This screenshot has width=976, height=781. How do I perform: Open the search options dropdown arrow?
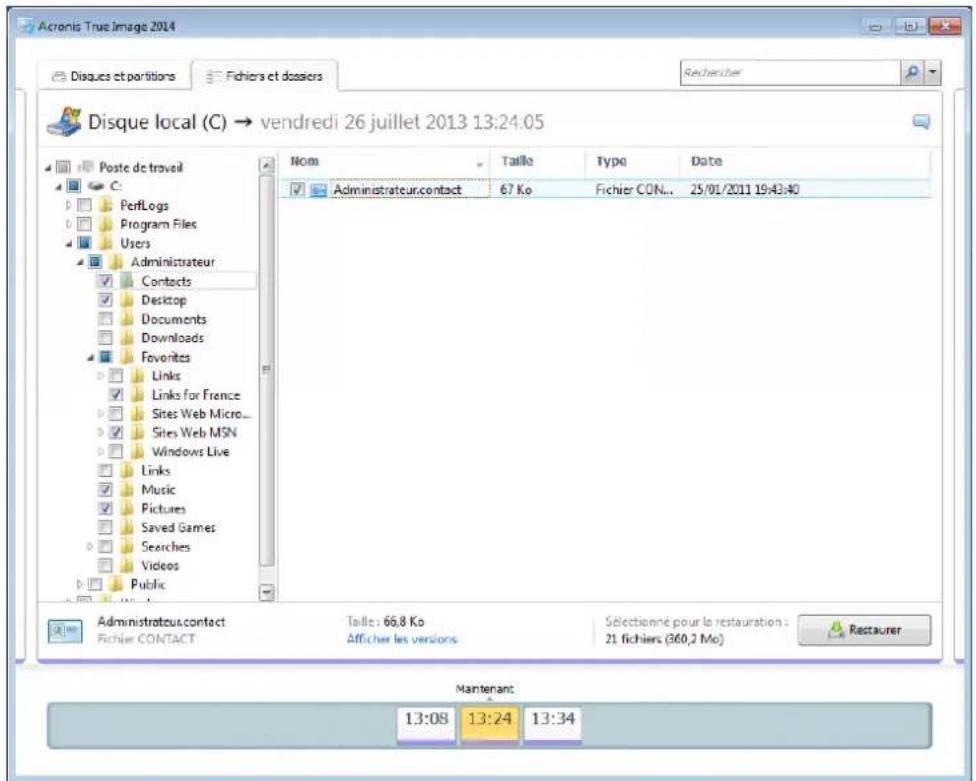[x=932, y=73]
